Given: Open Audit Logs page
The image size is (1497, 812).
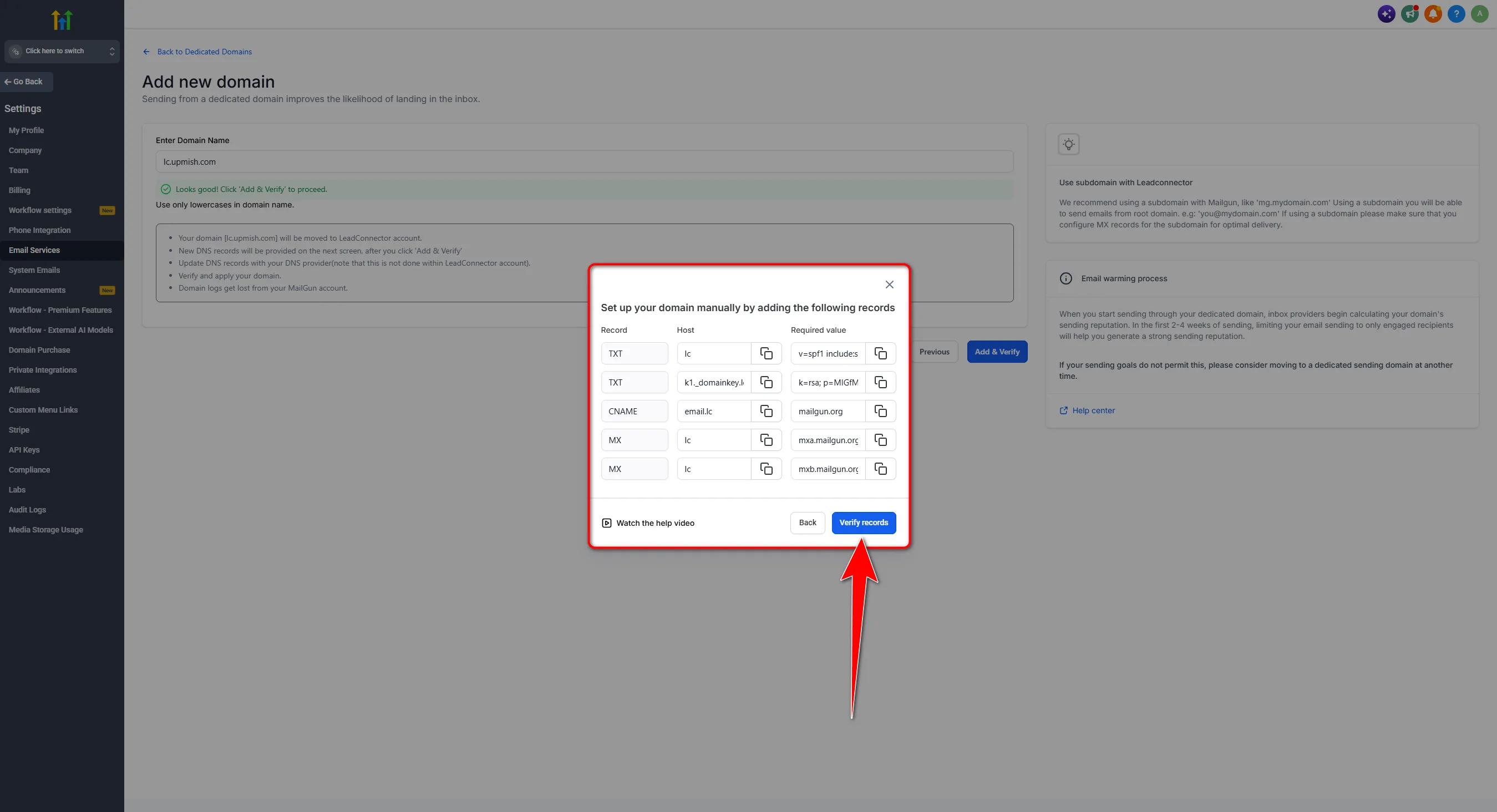Looking at the screenshot, I should pyautogui.click(x=27, y=510).
